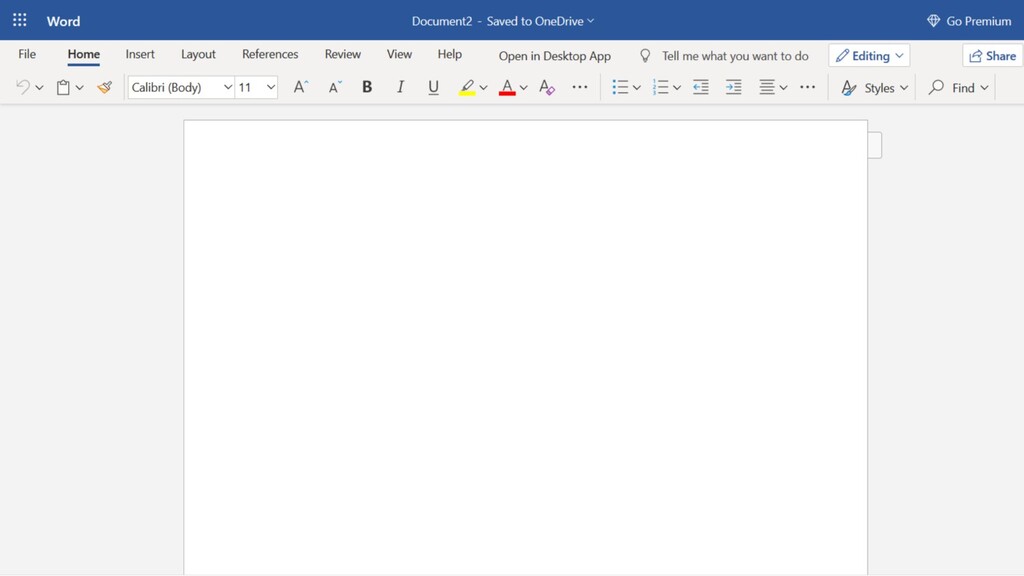Click inside the blank document page
The height and width of the screenshot is (576, 1024).
pos(525,346)
